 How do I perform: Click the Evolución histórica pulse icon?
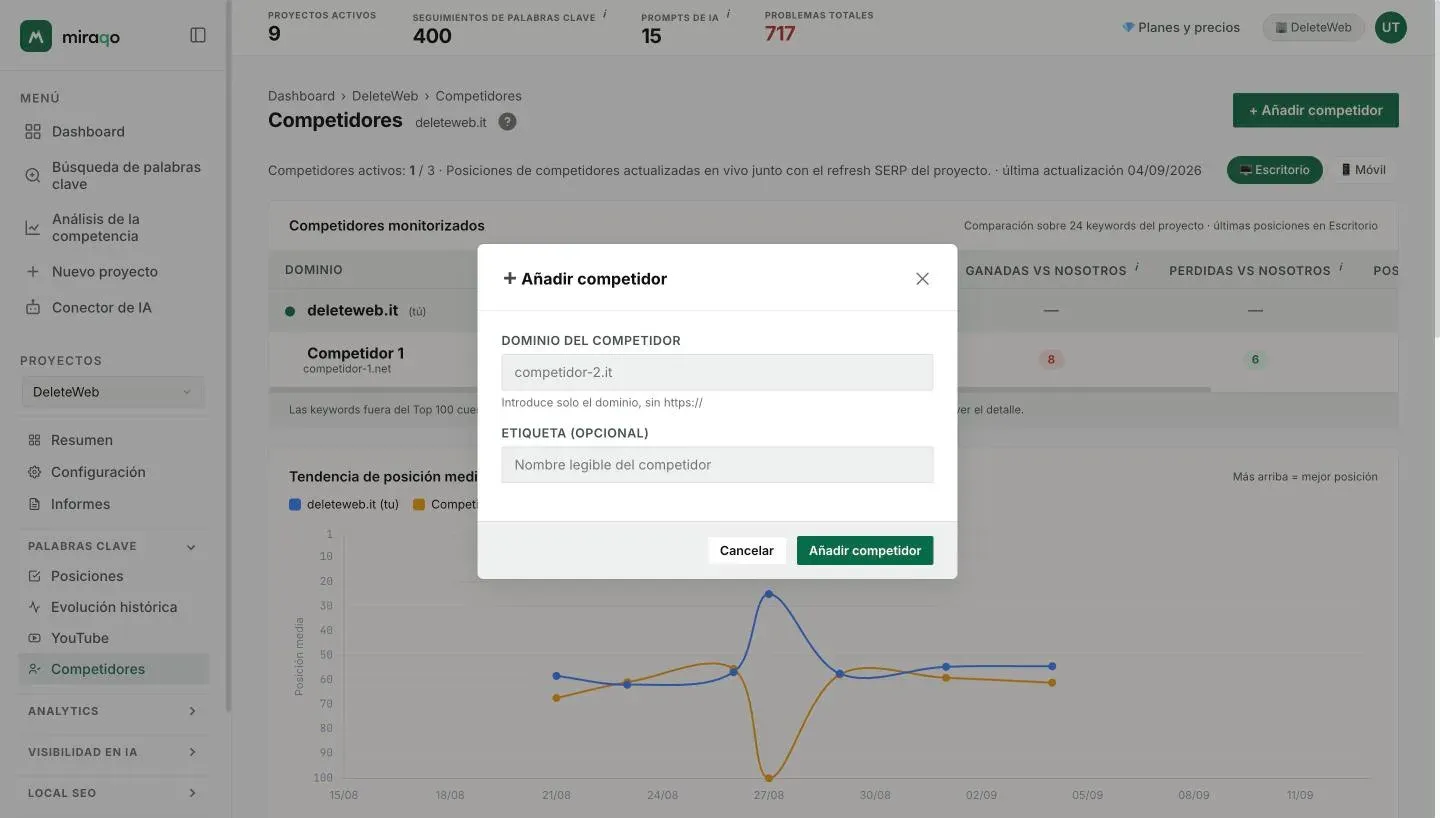(x=34, y=607)
